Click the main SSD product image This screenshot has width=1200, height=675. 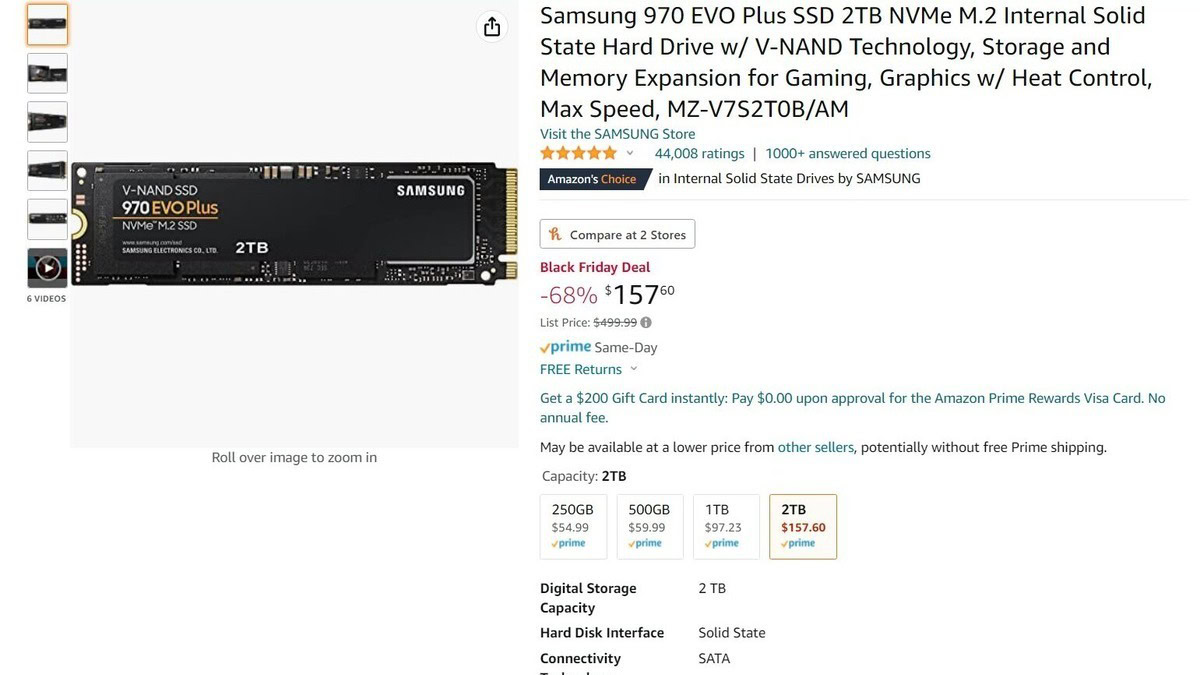[x=294, y=225]
